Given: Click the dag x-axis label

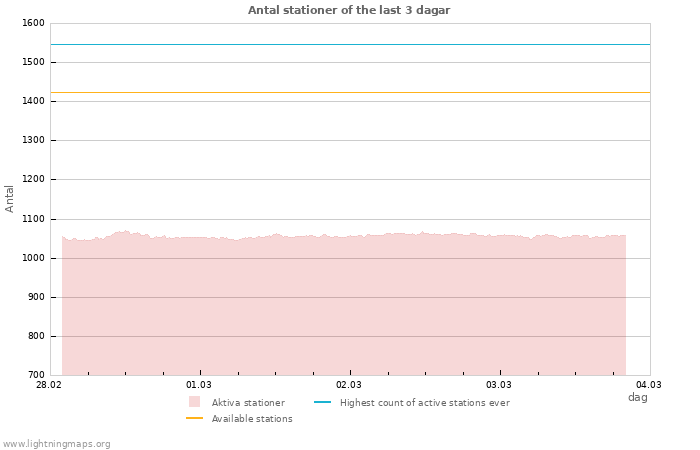Looking at the screenshot, I should (x=637, y=397).
